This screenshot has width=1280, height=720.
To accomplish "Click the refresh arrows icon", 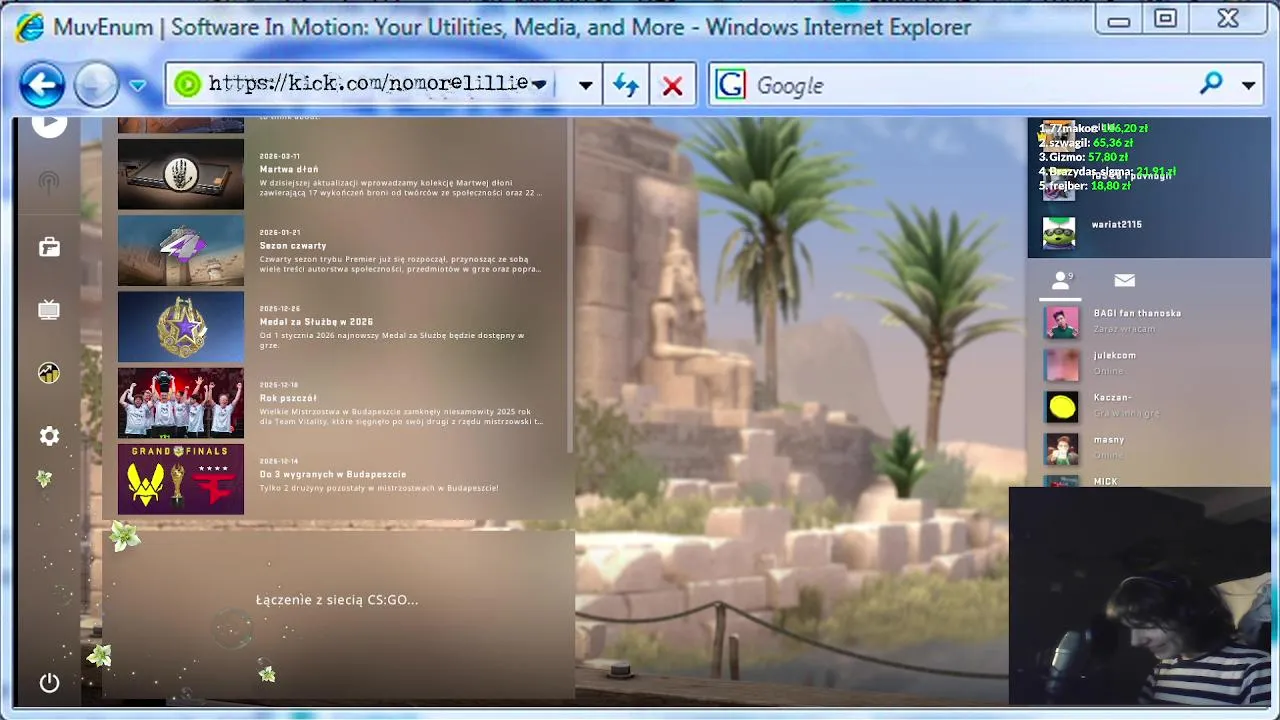I will pyautogui.click(x=626, y=86).
